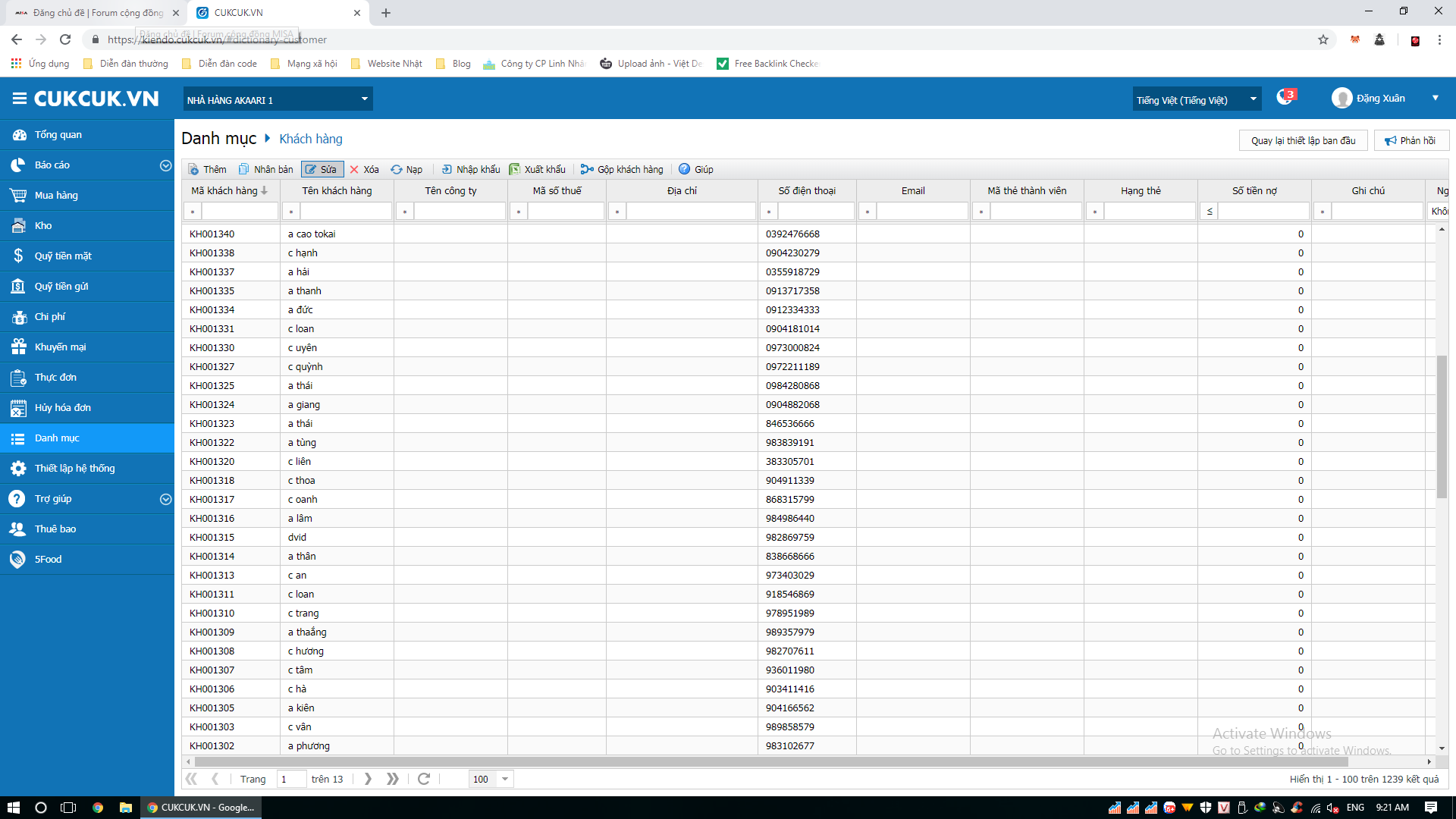Open Thực đơn in sidebar
The image size is (1456, 819).
[55, 377]
